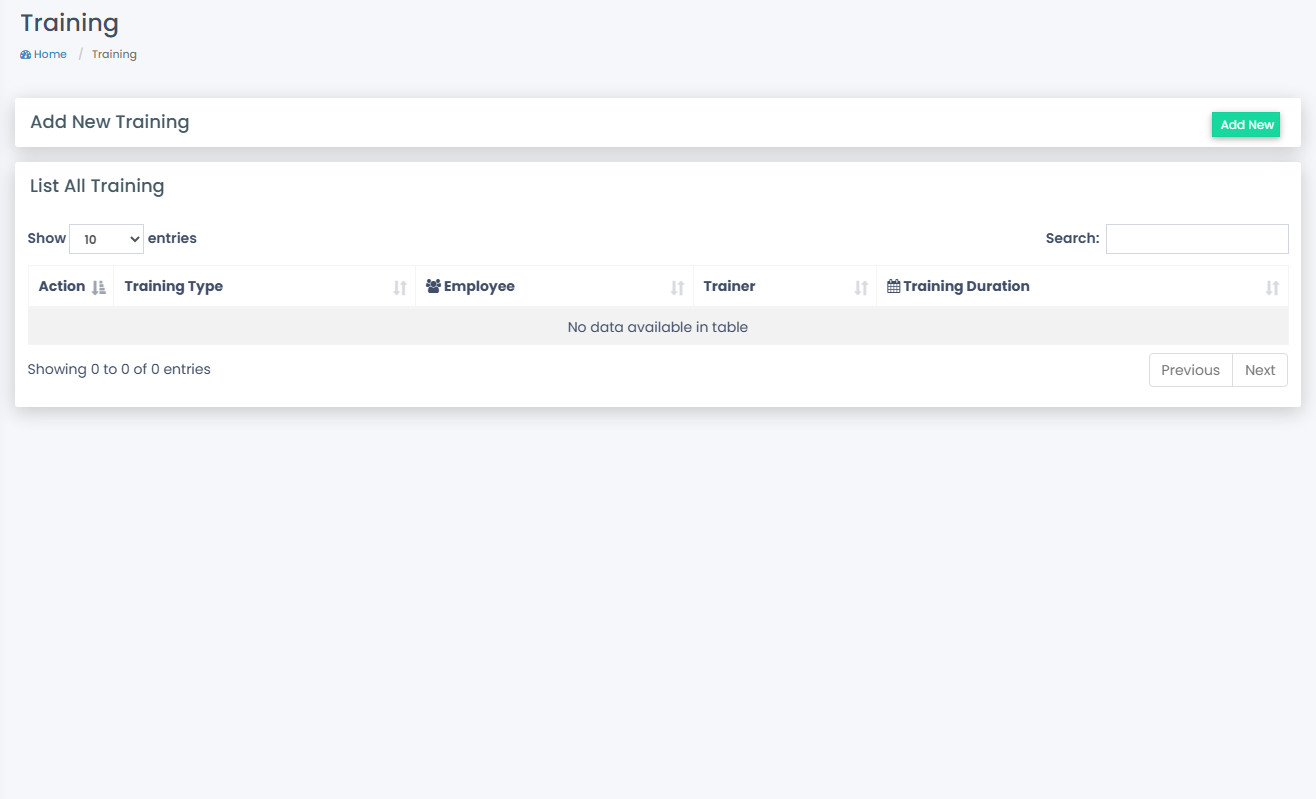Click the Add New training button
This screenshot has height=799, width=1316.
pyautogui.click(x=1246, y=125)
